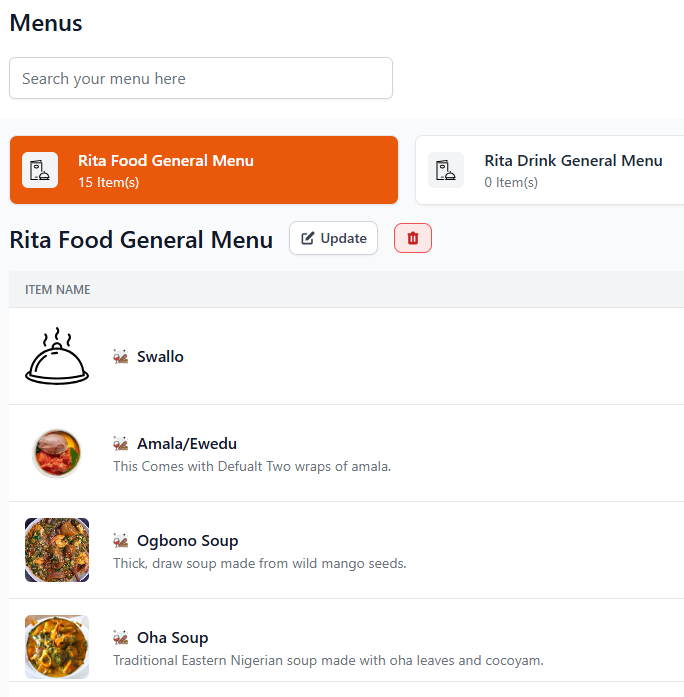Select the Rita Food General Menu card
The width and height of the screenshot is (684, 697).
coord(204,170)
